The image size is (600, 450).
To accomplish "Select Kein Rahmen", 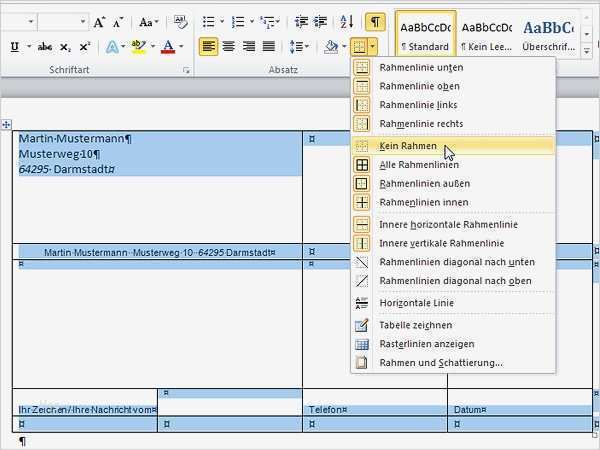I will 452,146.
